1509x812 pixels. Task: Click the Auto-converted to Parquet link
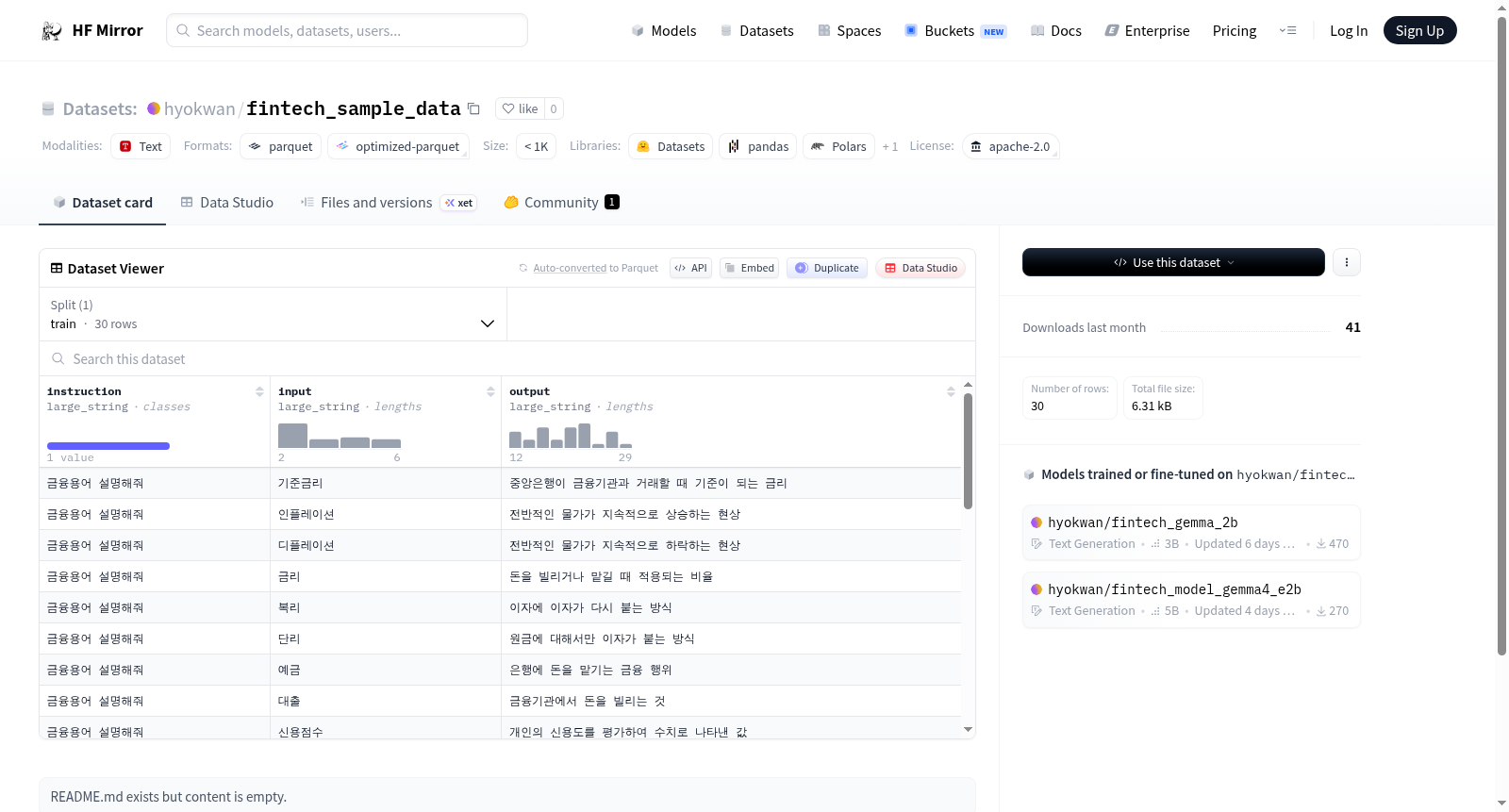[x=595, y=268]
